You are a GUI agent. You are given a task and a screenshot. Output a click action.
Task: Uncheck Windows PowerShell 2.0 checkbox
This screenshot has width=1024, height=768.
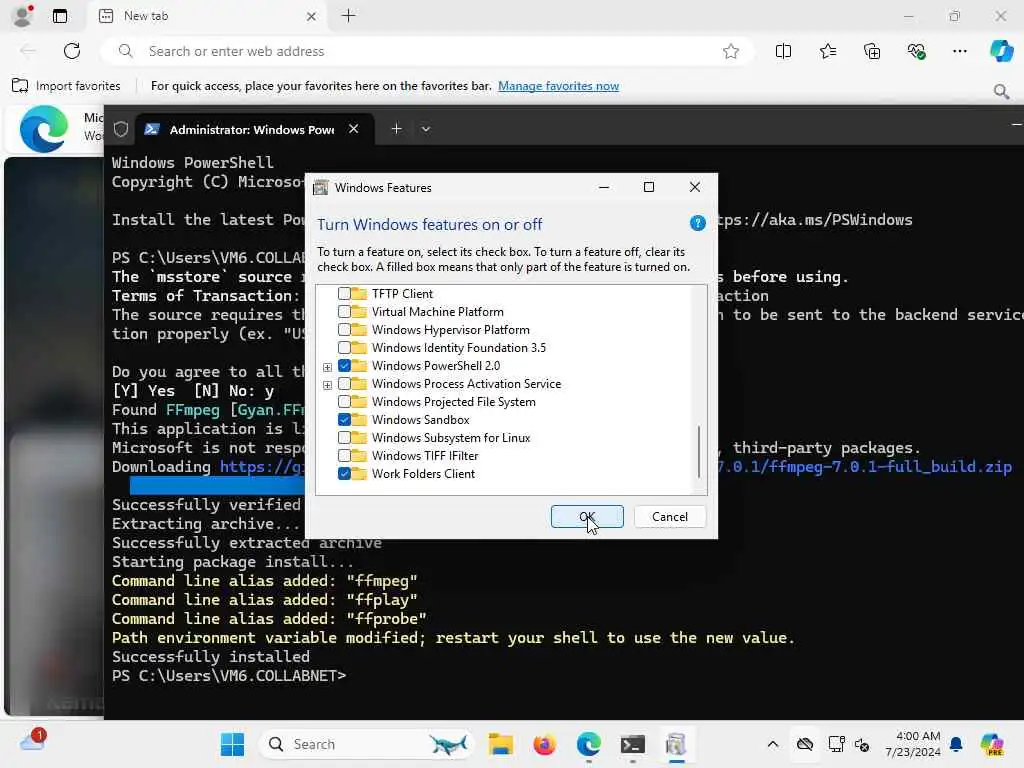click(x=344, y=366)
